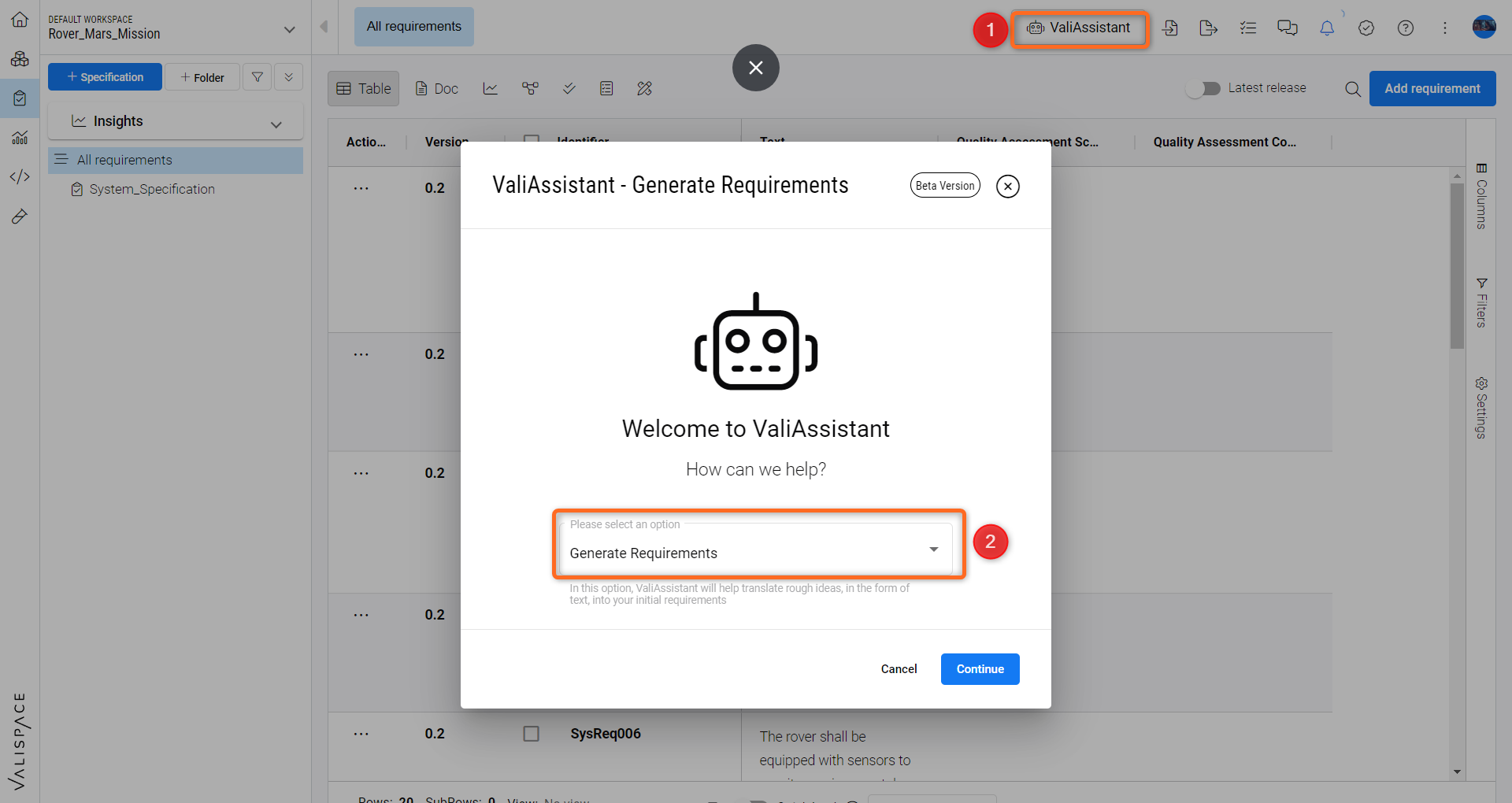Switch to the Doc view tab
Image resolution: width=1512 pixels, height=803 pixels.
437,89
